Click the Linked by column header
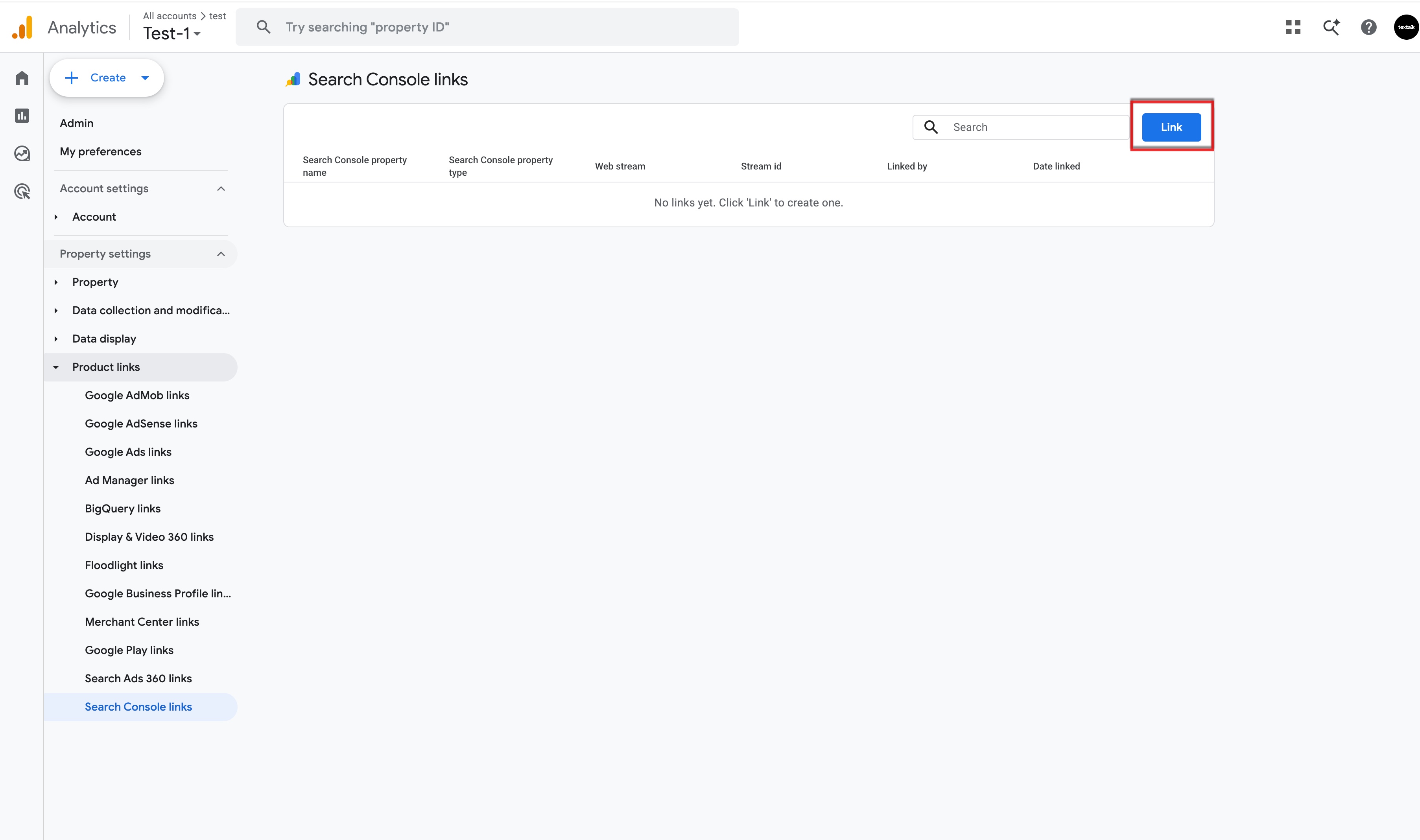The width and height of the screenshot is (1420, 840). click(907, 166)
